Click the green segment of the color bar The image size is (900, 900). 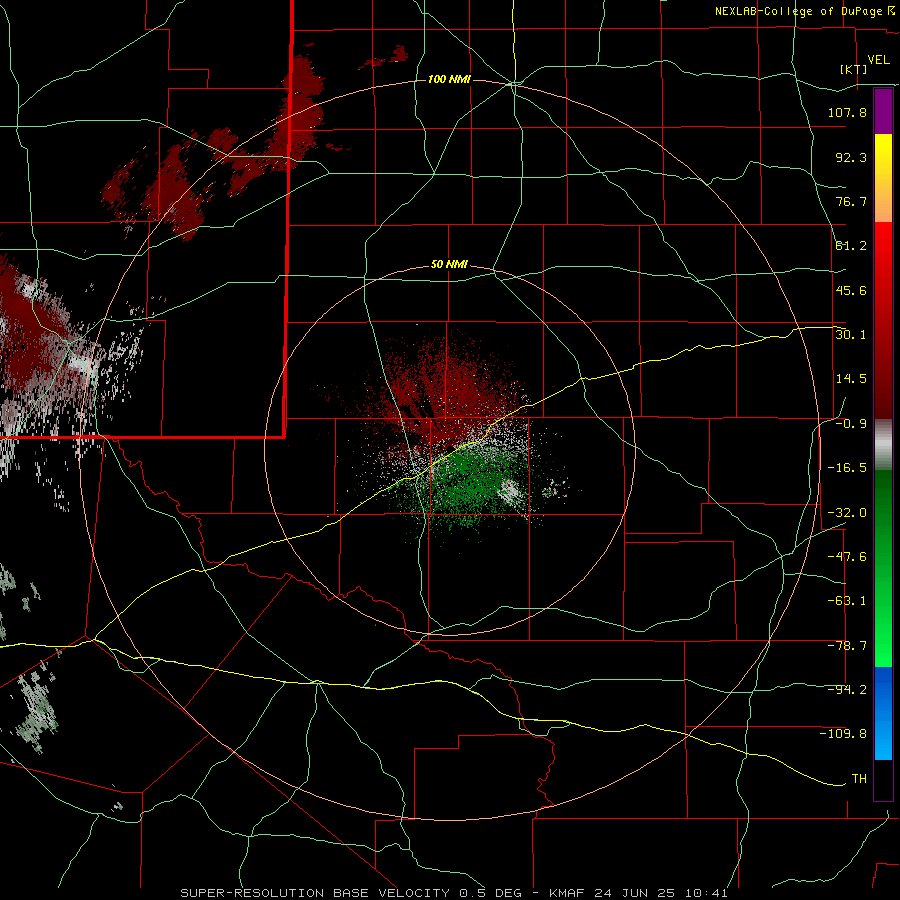[x=883, y=568]
